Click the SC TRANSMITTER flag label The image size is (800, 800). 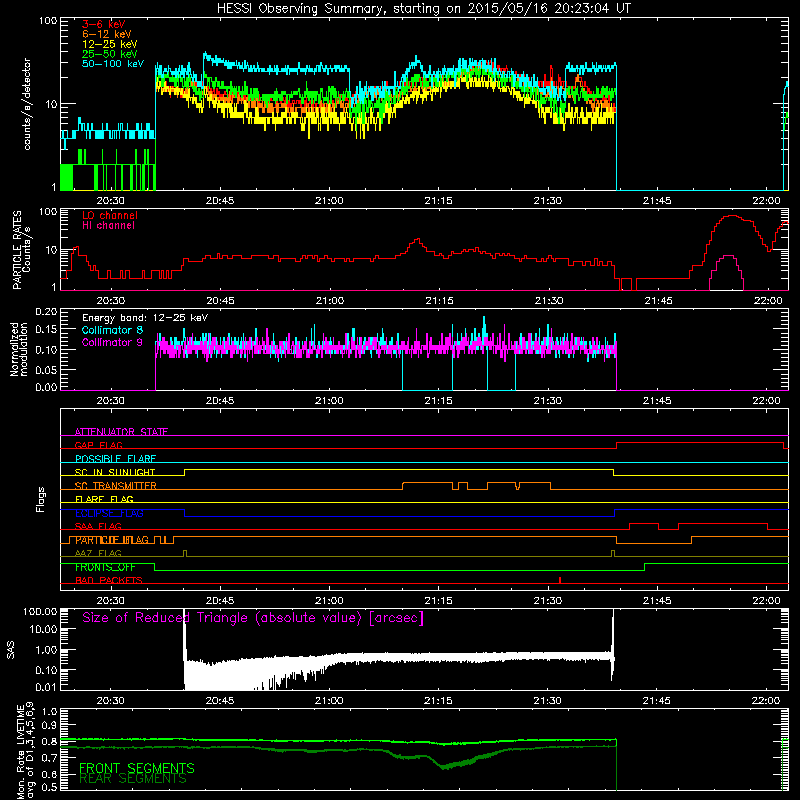click(115, 486)
